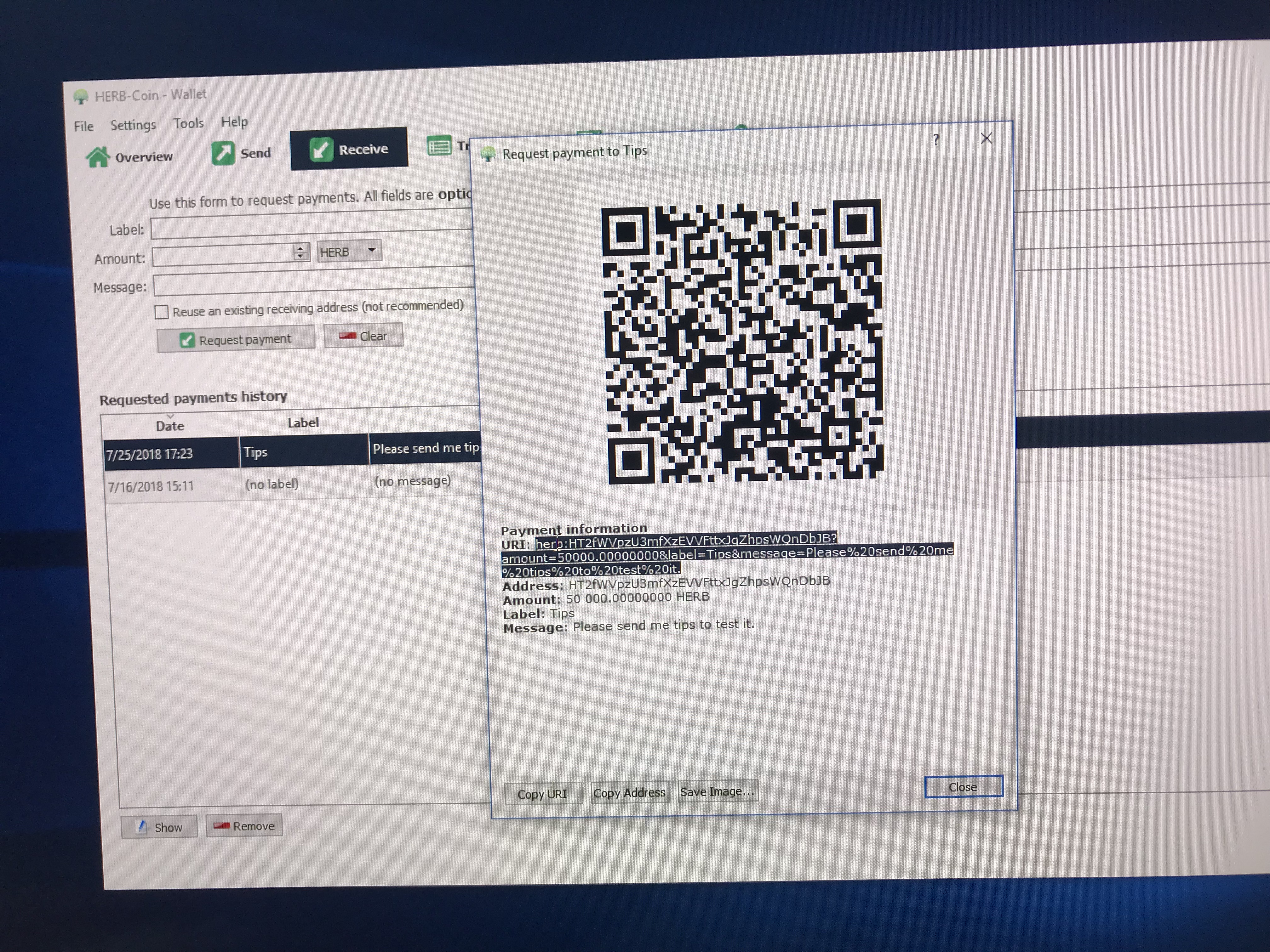
Task: Open the HERB unit dropdown
Action: pyautogui.click(x=349, y=251)
